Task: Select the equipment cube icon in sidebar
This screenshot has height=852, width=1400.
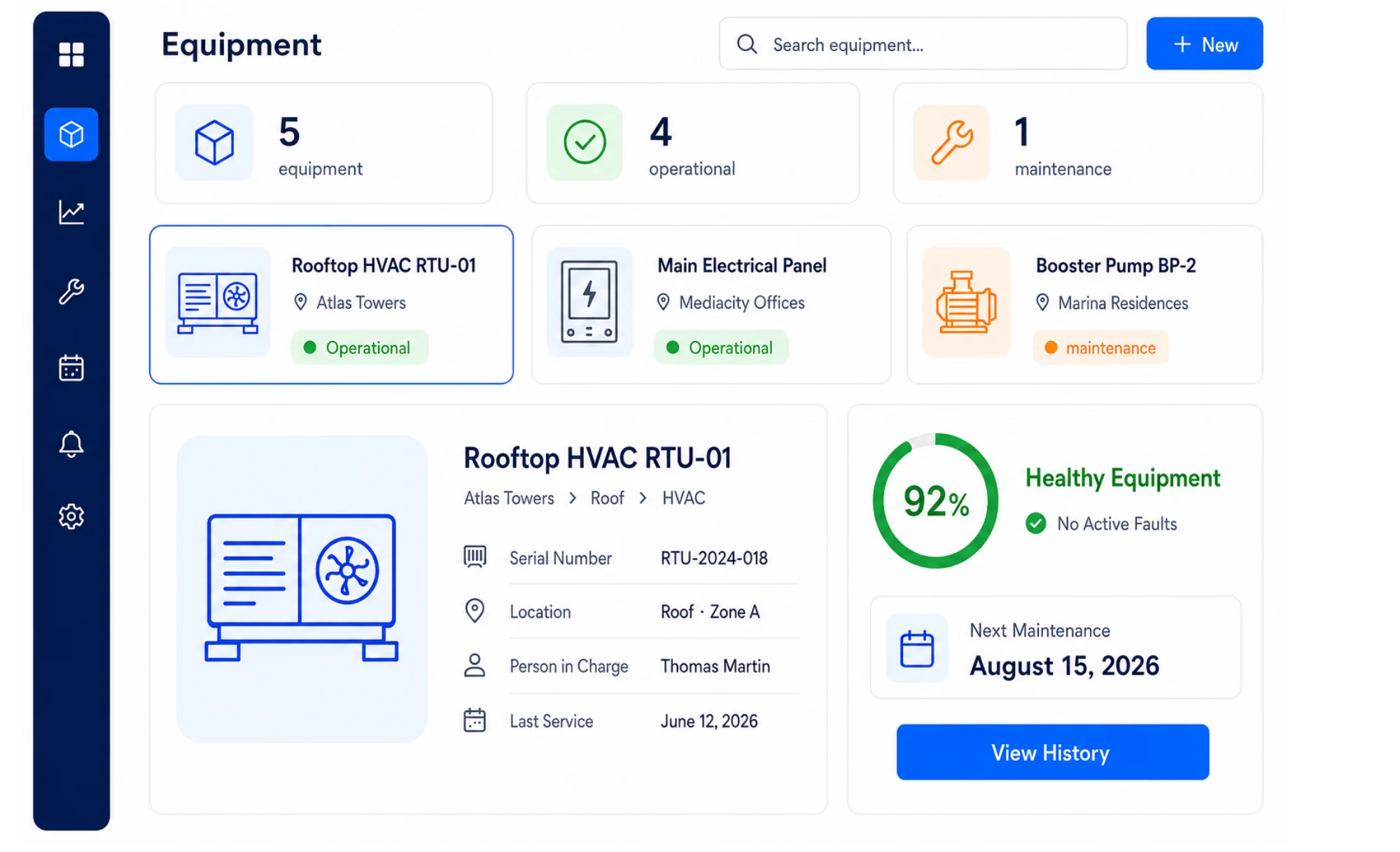Action: pos(71,134)
